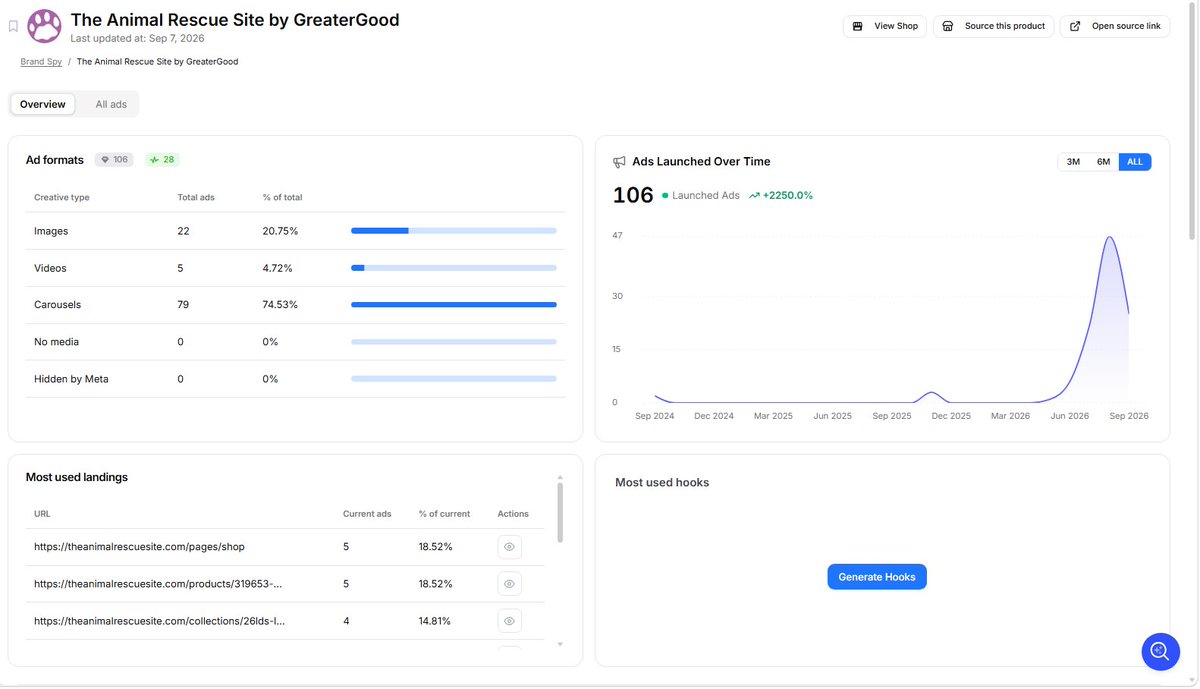Click the Hidden by Meta row label

71,379
